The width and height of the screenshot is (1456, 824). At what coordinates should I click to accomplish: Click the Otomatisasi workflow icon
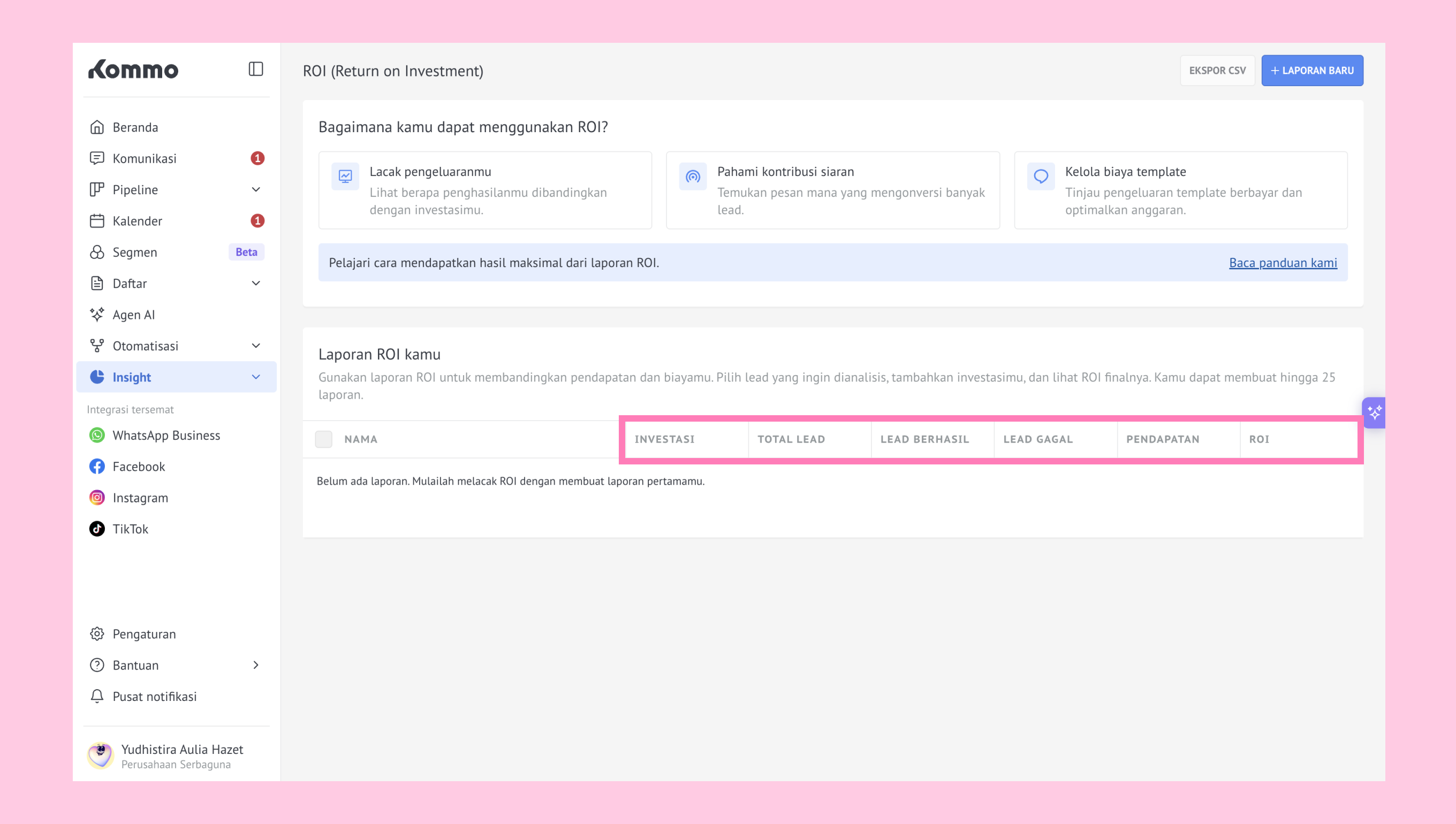click(x=97, y=345)
